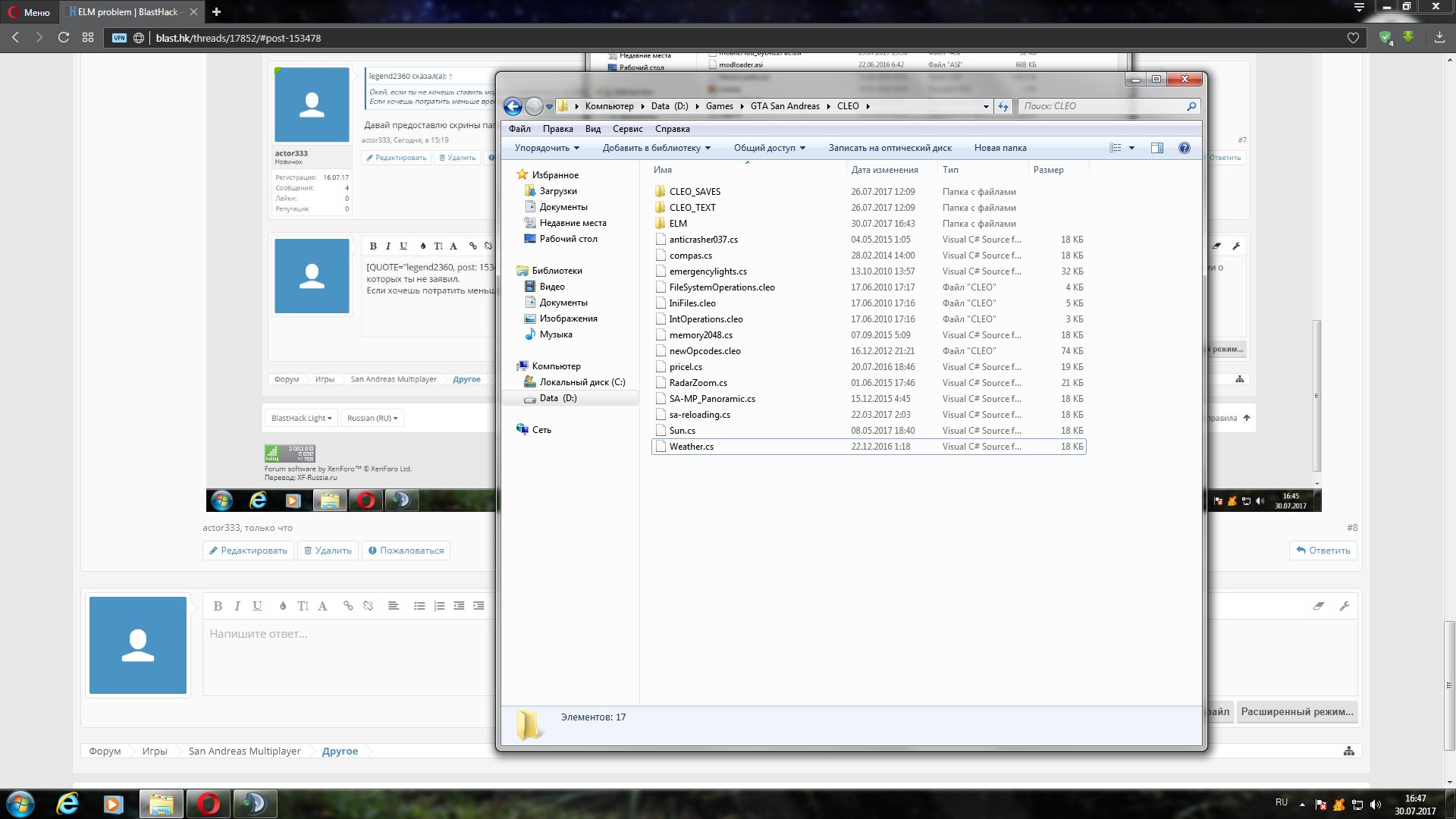Open Файл menu in Explorer
Screen dimensions: 1456x819
point(519,129)
